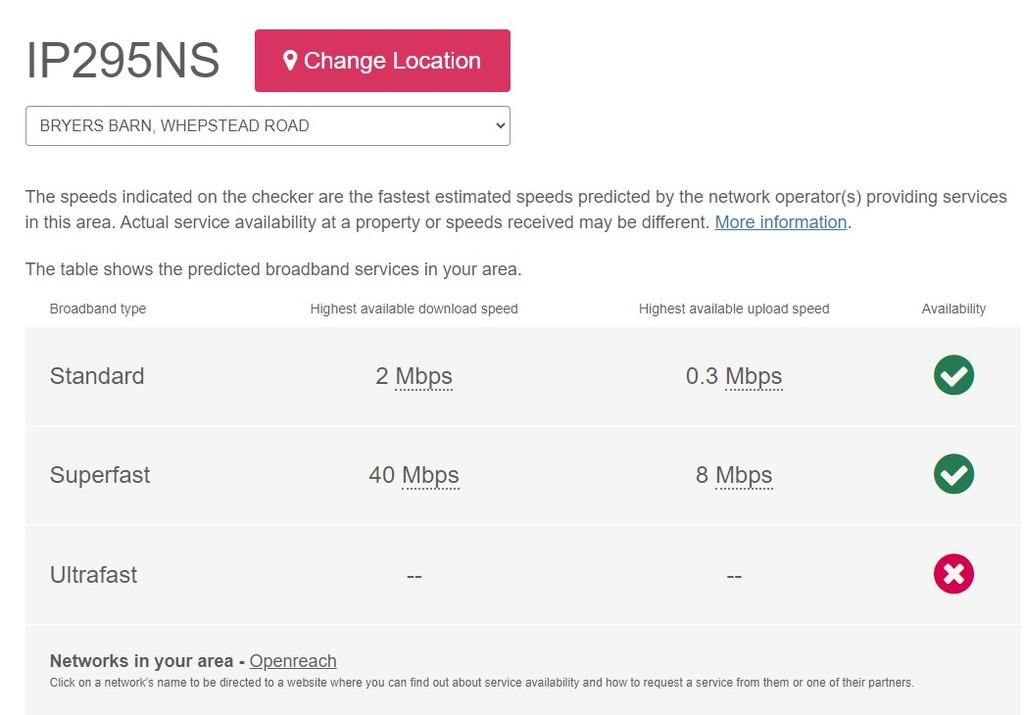Screen dimensions: 1024x715
Task: Open the address selection dropdown
Action: tap(267, 125)
